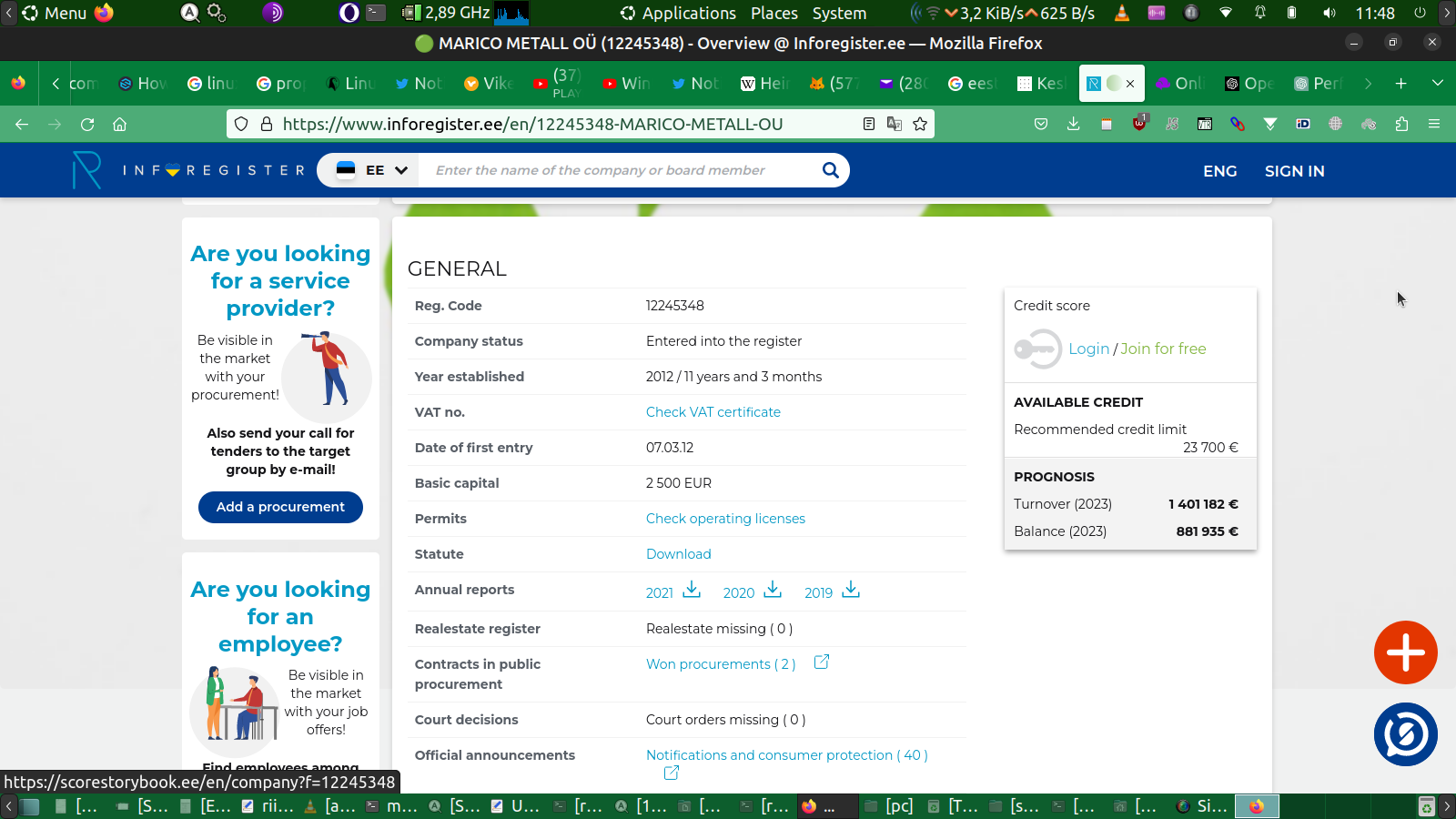1456x819 pixels.
Task: Open Won procurements external link icon
Action: click(x=822, y=662)
